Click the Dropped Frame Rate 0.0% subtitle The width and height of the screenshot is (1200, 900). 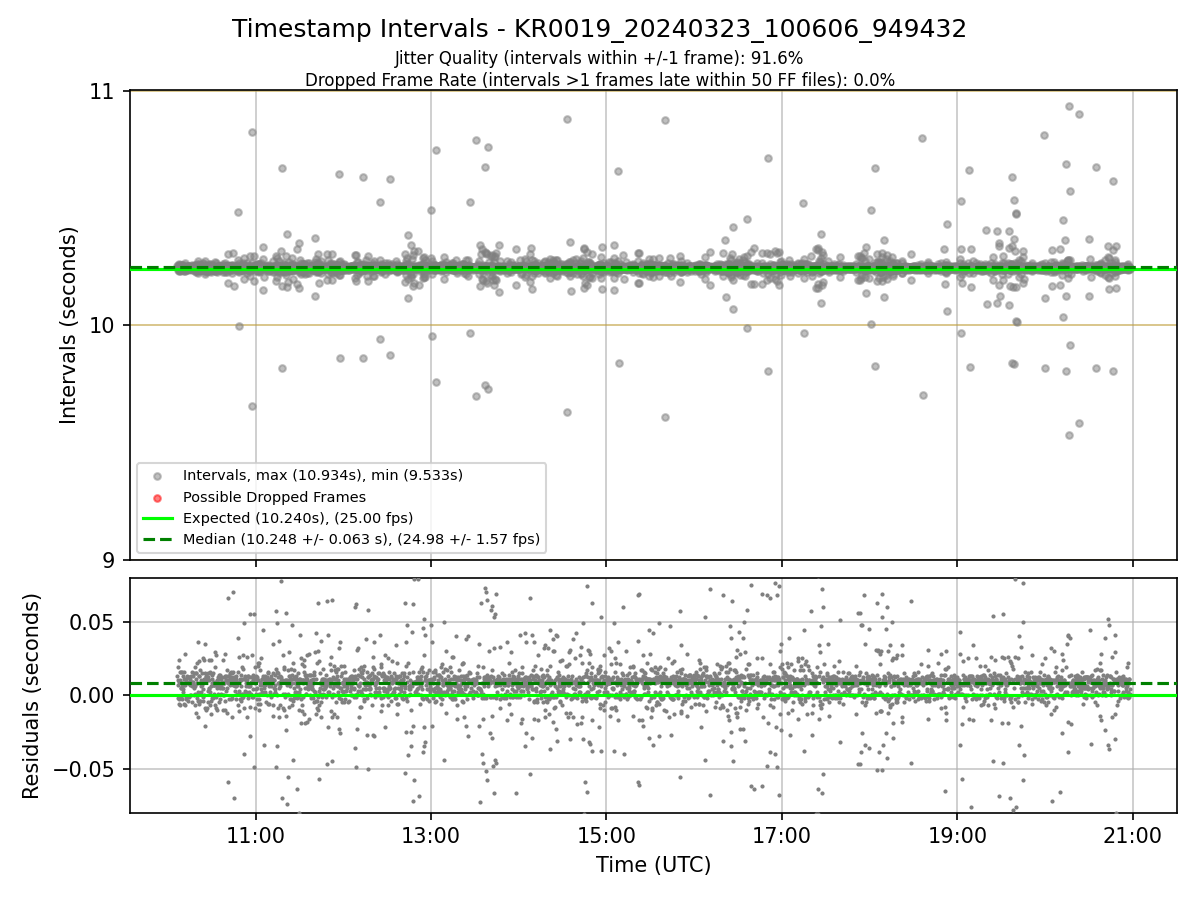[x=599, y=80]
